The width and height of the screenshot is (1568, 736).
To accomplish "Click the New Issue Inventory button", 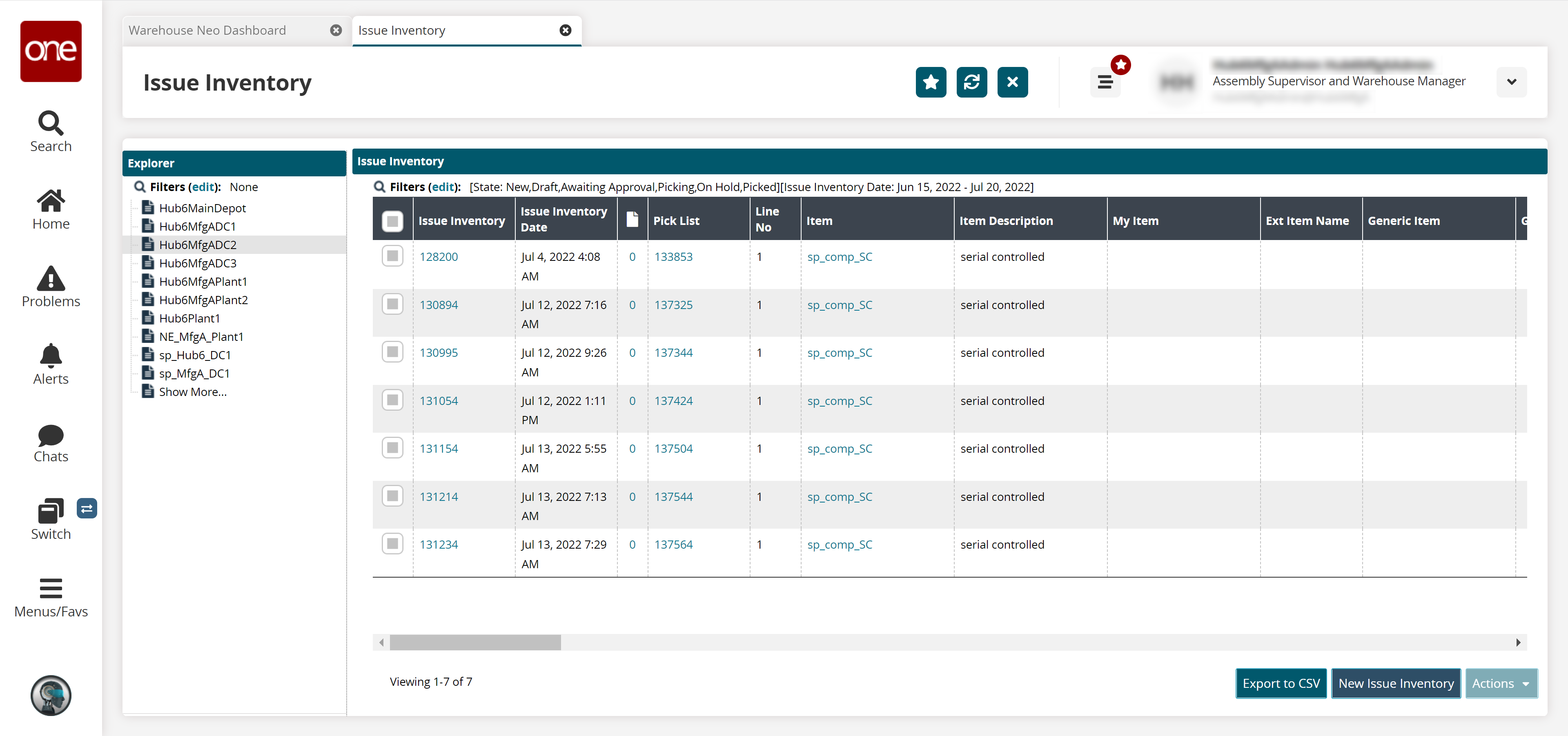I will pyautogui.click(x=1395, y=683).
